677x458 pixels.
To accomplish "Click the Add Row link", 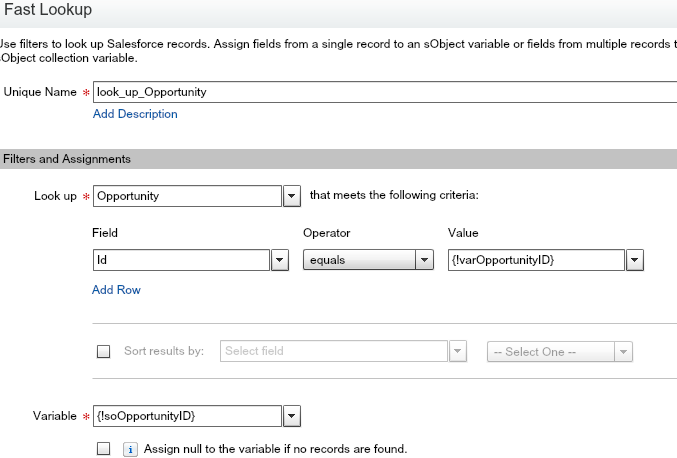I will click(116, 290).
